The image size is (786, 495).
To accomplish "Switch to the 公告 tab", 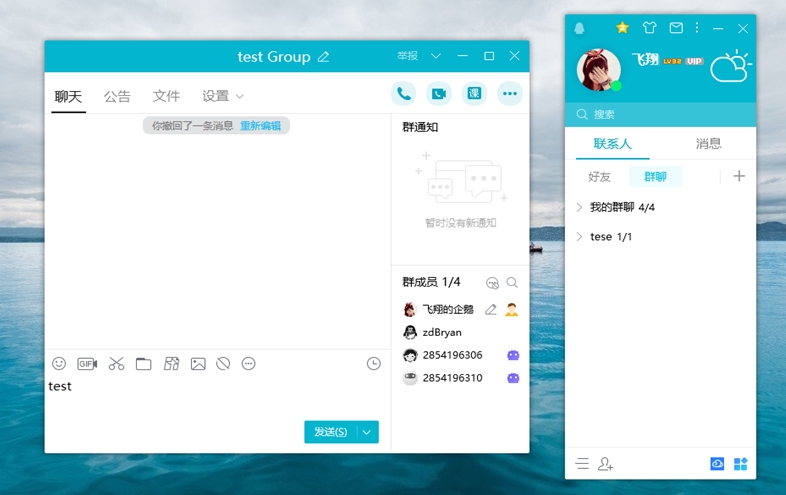I will 117,96.
